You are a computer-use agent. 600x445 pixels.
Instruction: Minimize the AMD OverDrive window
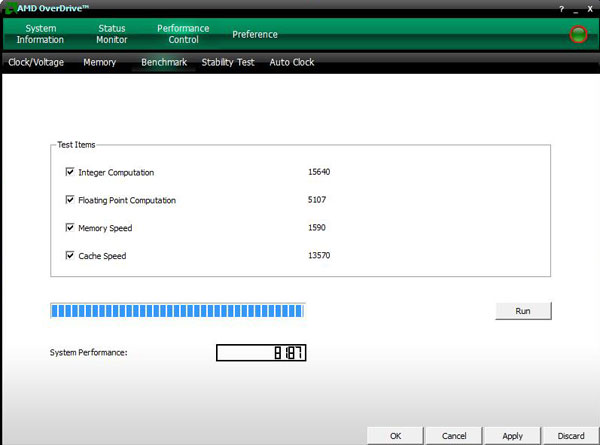click(x=576, y=10)
